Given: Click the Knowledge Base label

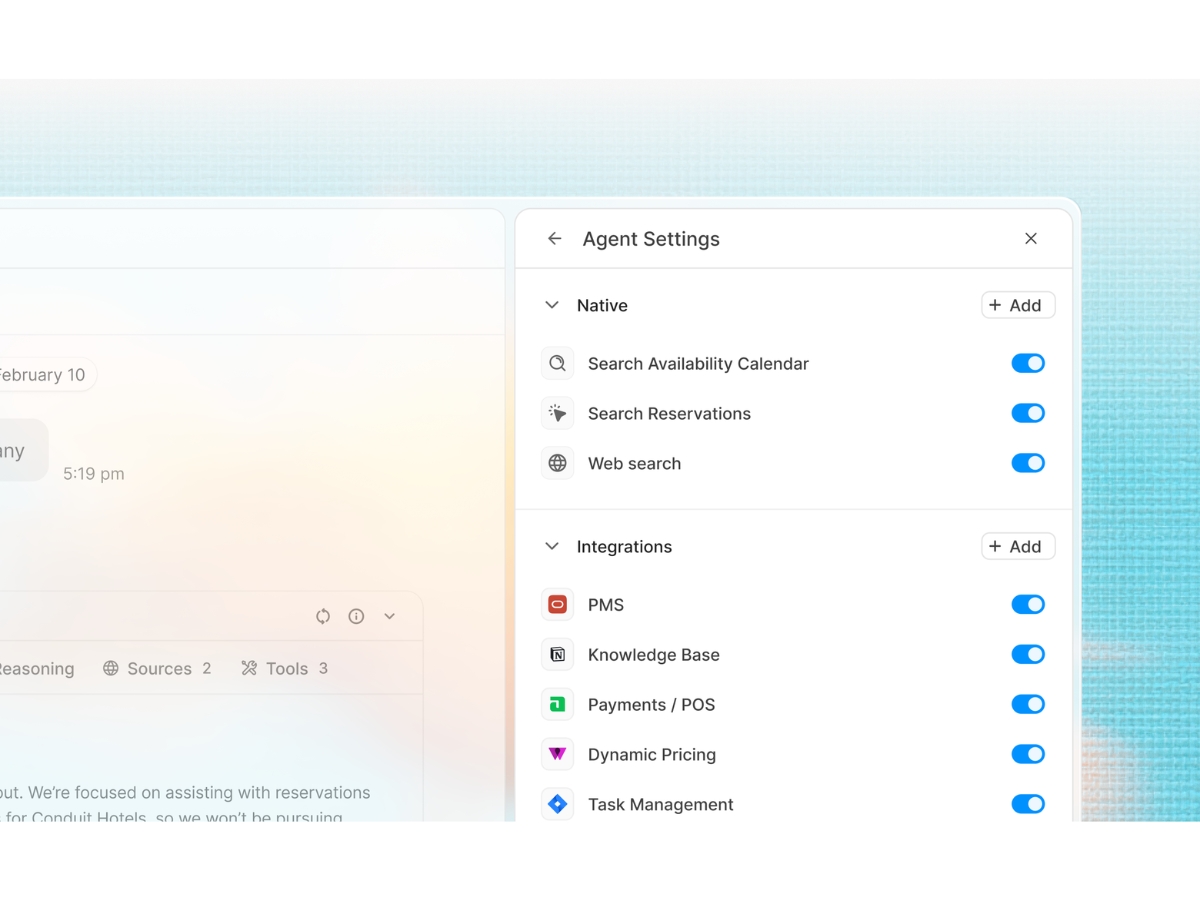Looking at the screenshot, I should click(654, 655).
